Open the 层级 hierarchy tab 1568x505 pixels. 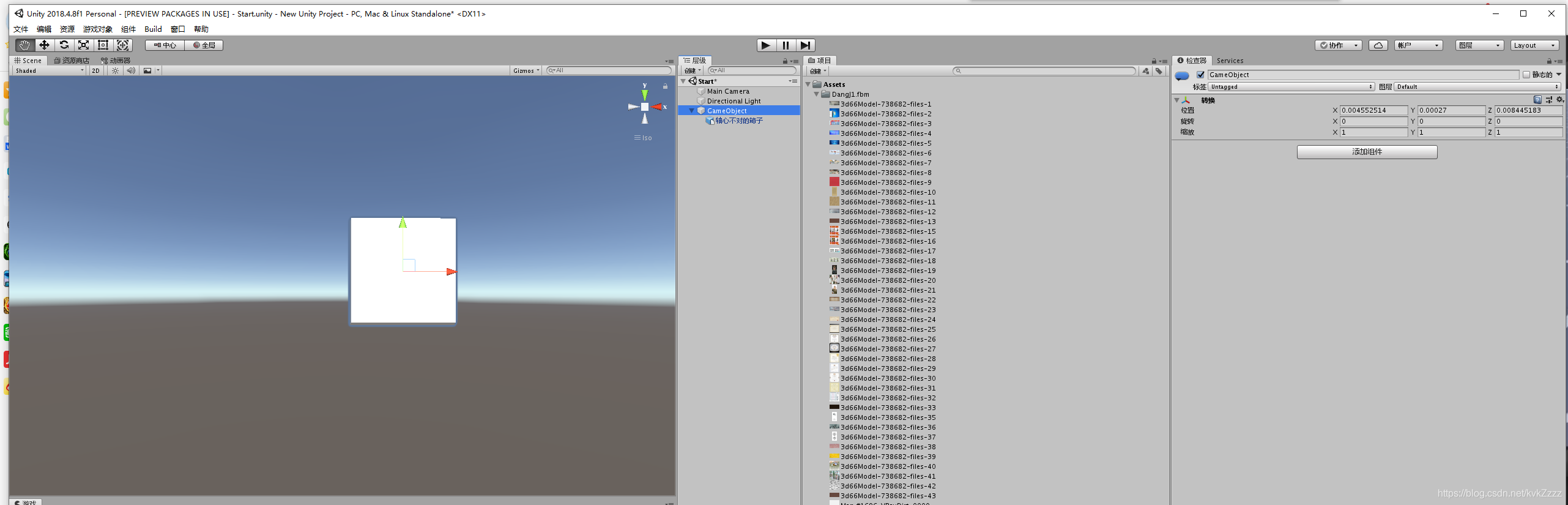click(695, 61)
